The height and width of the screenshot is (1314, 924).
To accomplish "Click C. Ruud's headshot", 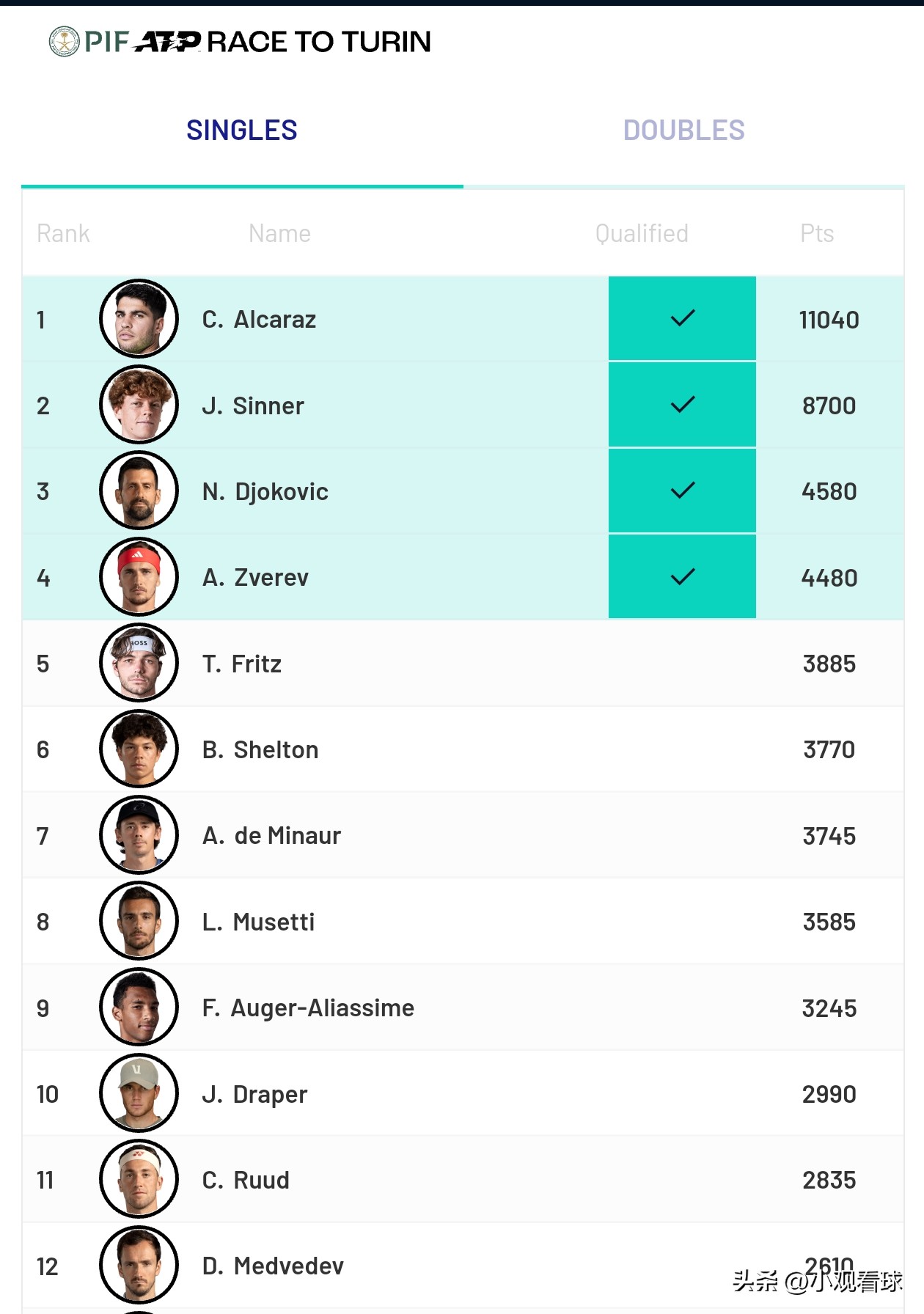I will click(139, 1179).
